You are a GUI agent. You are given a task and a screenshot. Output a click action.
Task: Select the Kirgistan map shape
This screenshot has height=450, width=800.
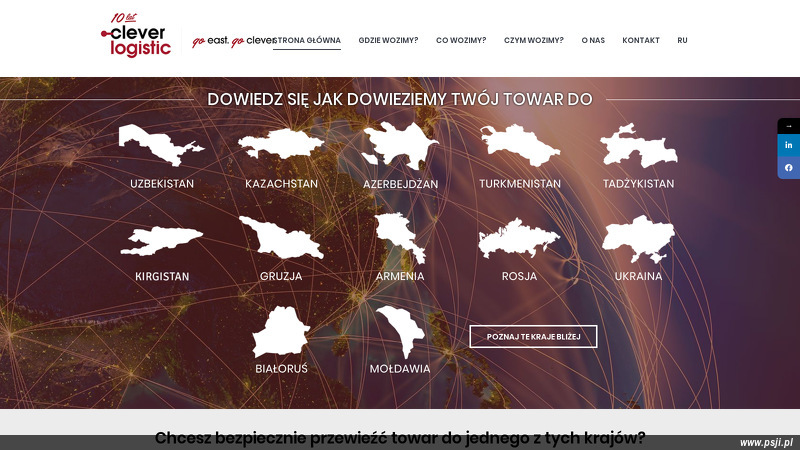162,241
